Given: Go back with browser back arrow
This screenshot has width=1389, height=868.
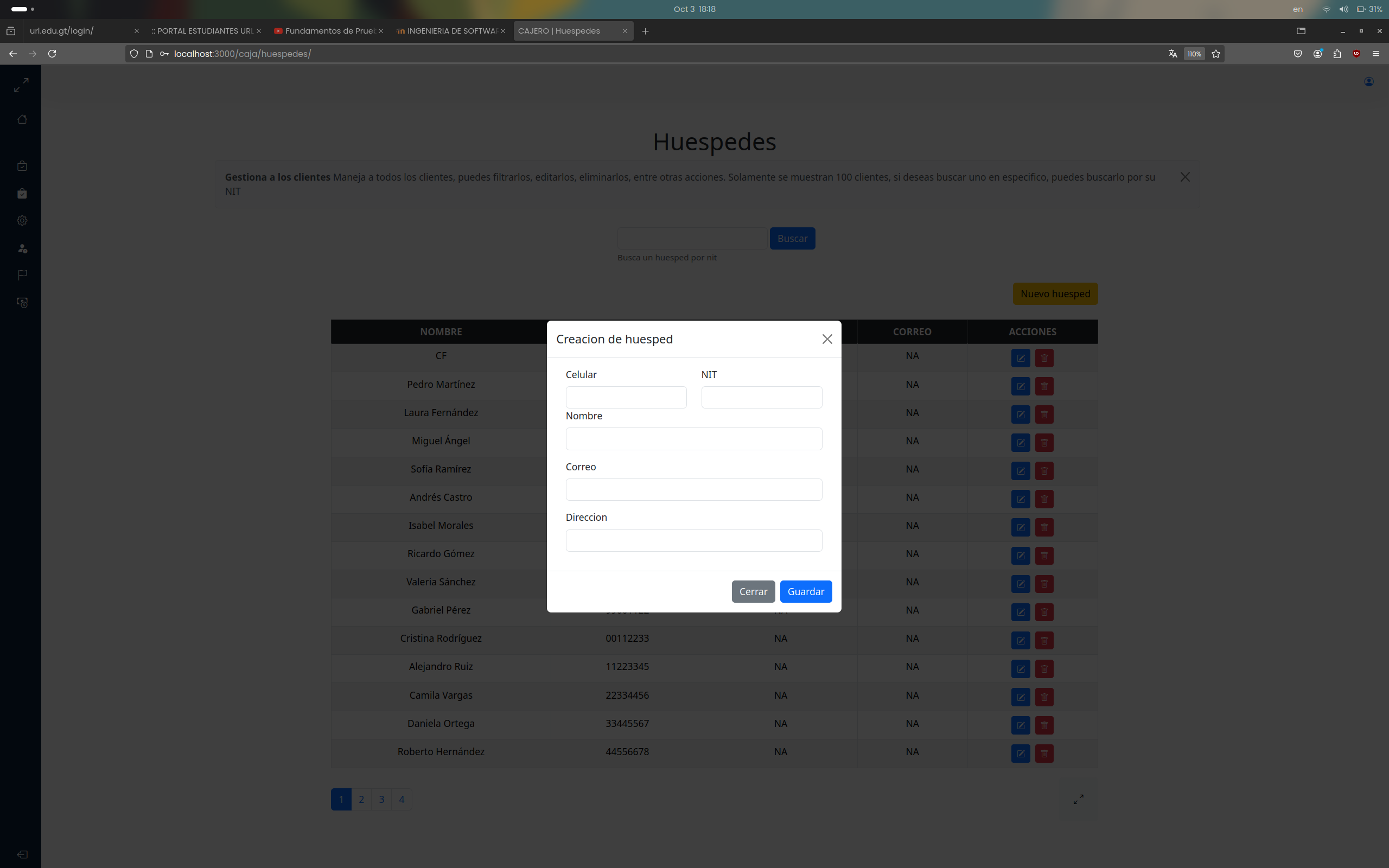Looking at the screenshot, I should [x=12, y=54].
